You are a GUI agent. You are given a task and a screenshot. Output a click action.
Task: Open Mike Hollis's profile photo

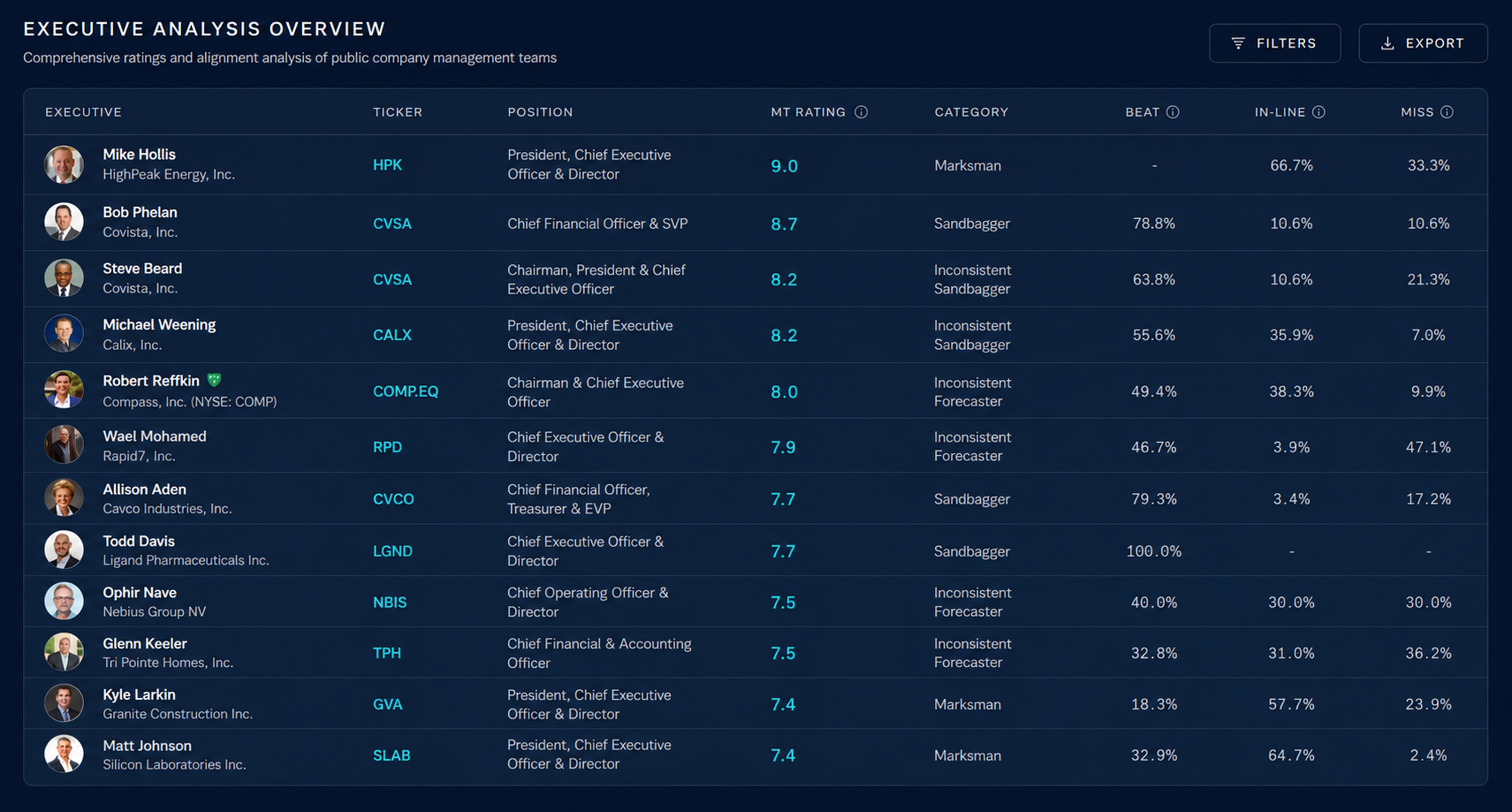[65, 164]
